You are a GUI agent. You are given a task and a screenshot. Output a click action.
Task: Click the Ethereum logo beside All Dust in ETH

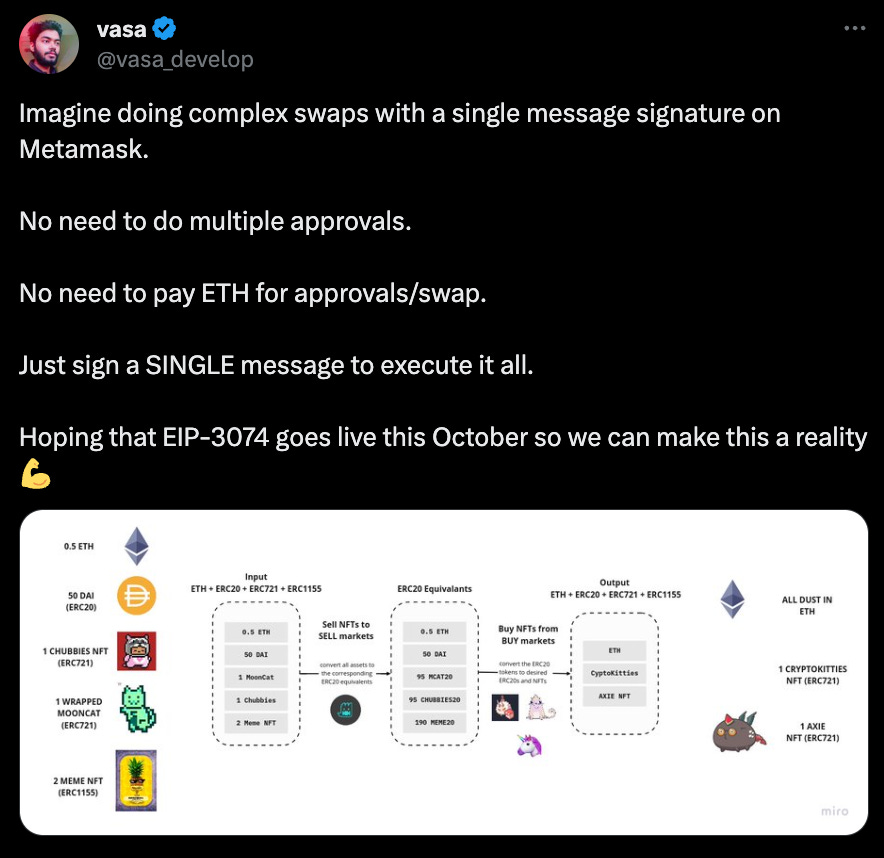pyautogui.click(x=733, y=599)
